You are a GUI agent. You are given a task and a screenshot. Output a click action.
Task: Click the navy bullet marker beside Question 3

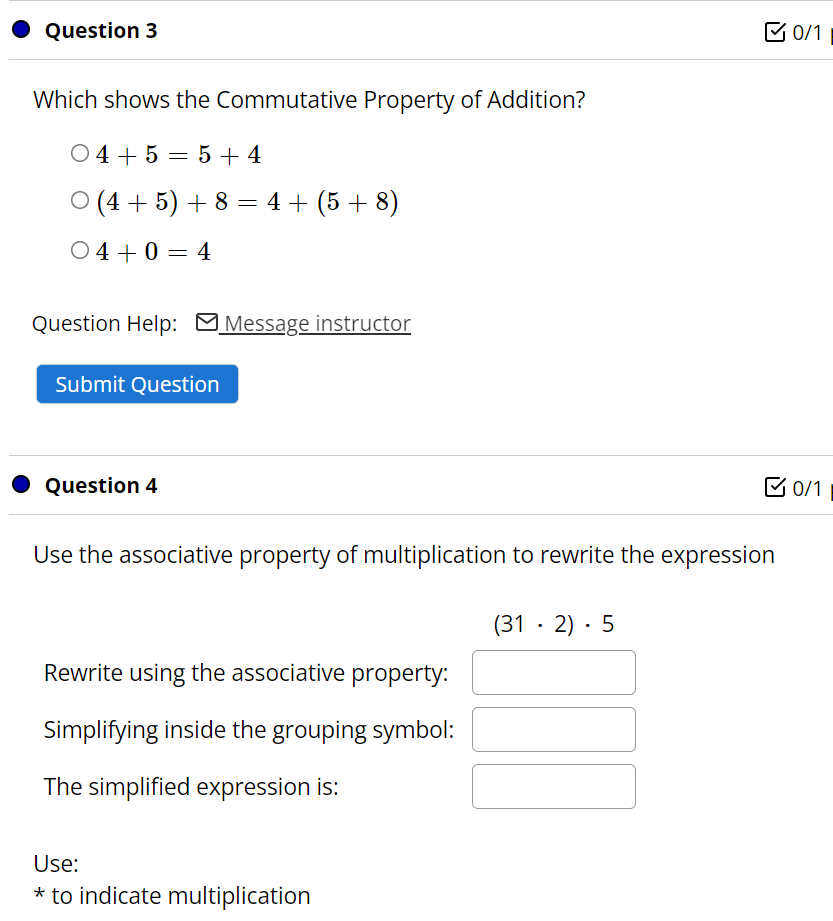[x=18, y=30]
